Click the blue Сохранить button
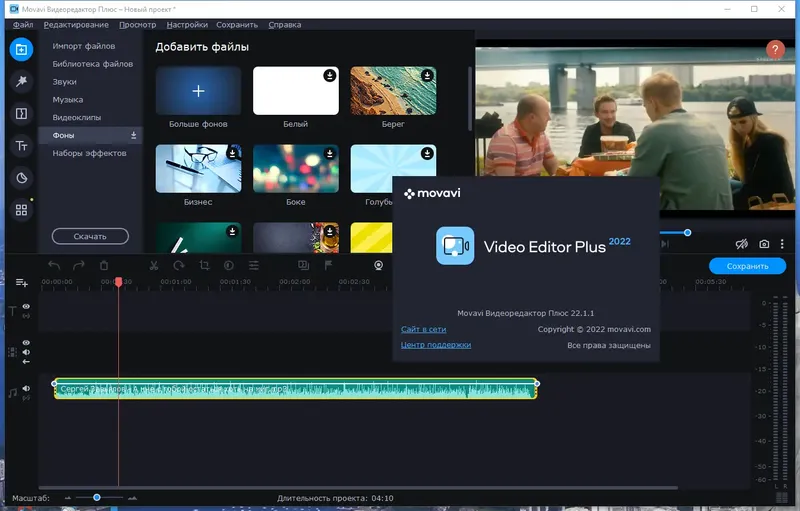Screen dimensions: 800x511 (x=747, y=266)
